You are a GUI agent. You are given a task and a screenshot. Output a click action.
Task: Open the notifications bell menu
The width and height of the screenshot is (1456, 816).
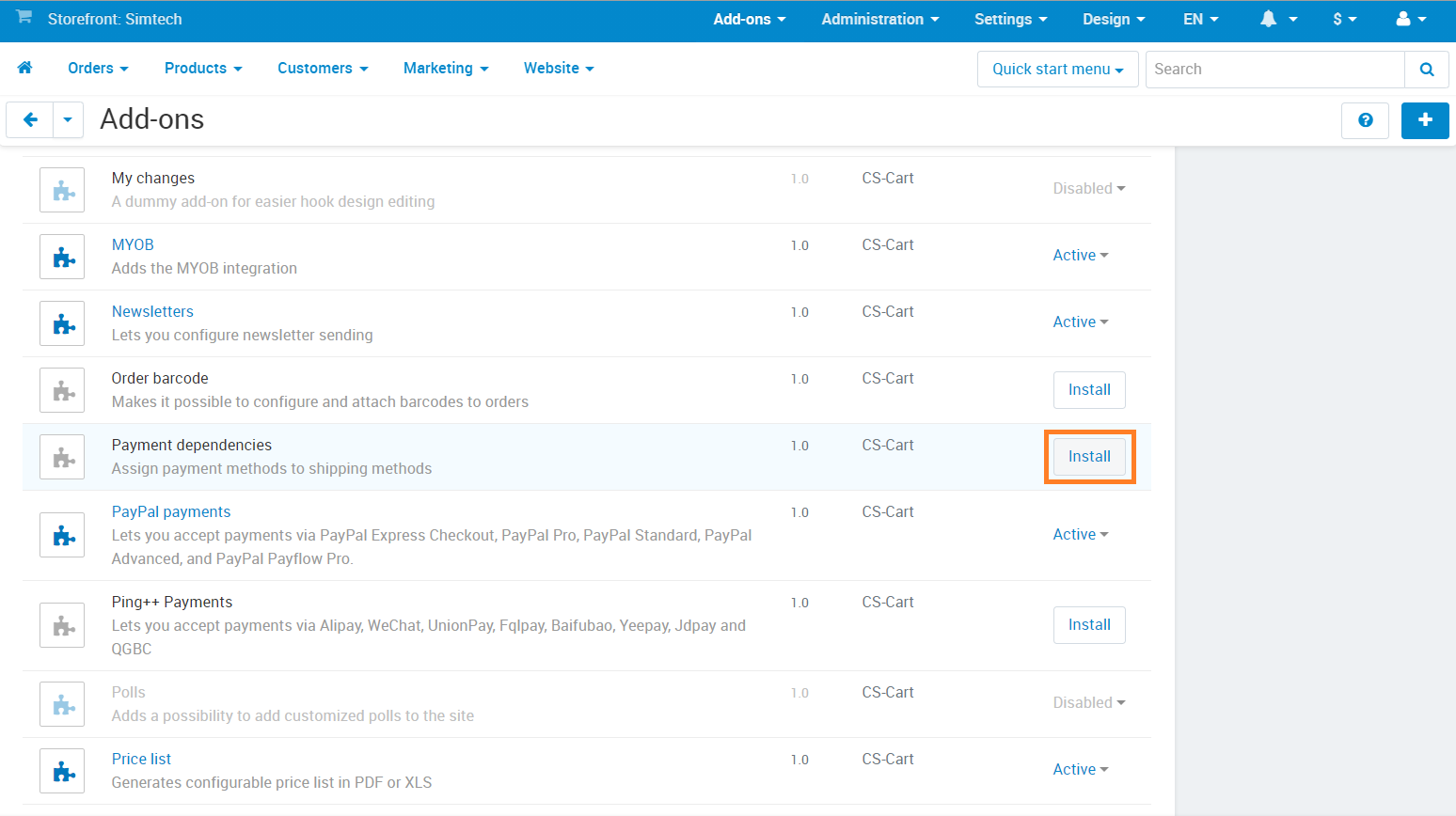[1278, 19]
